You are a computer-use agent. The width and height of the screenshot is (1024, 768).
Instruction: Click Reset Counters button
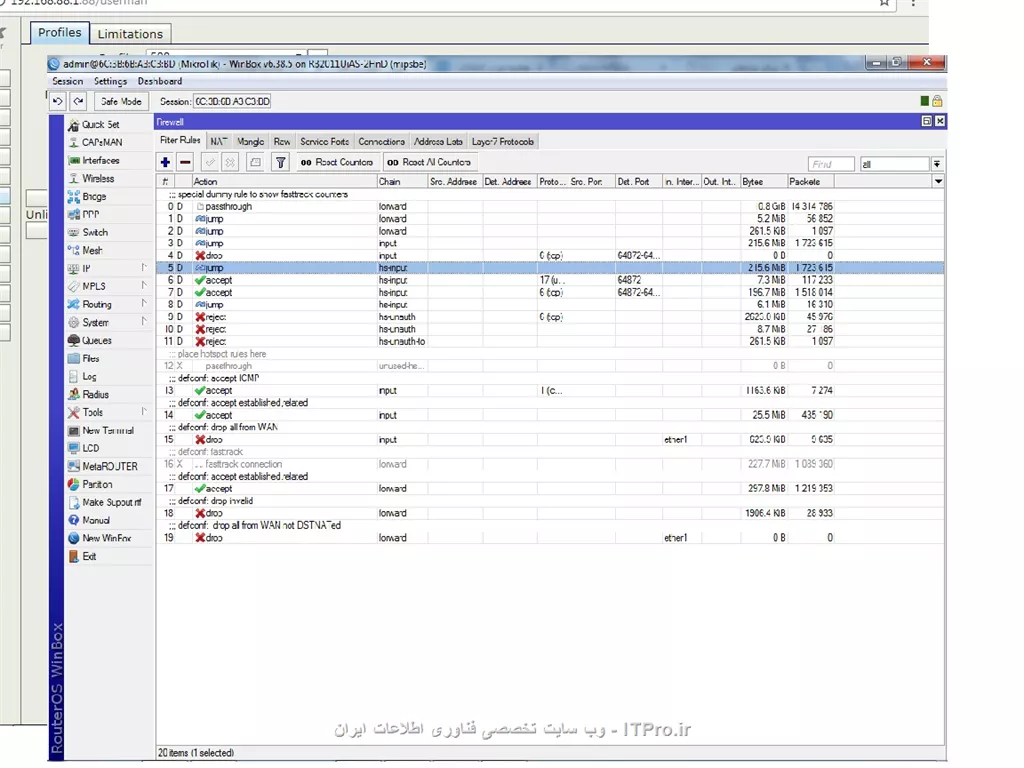pos(337,163)
